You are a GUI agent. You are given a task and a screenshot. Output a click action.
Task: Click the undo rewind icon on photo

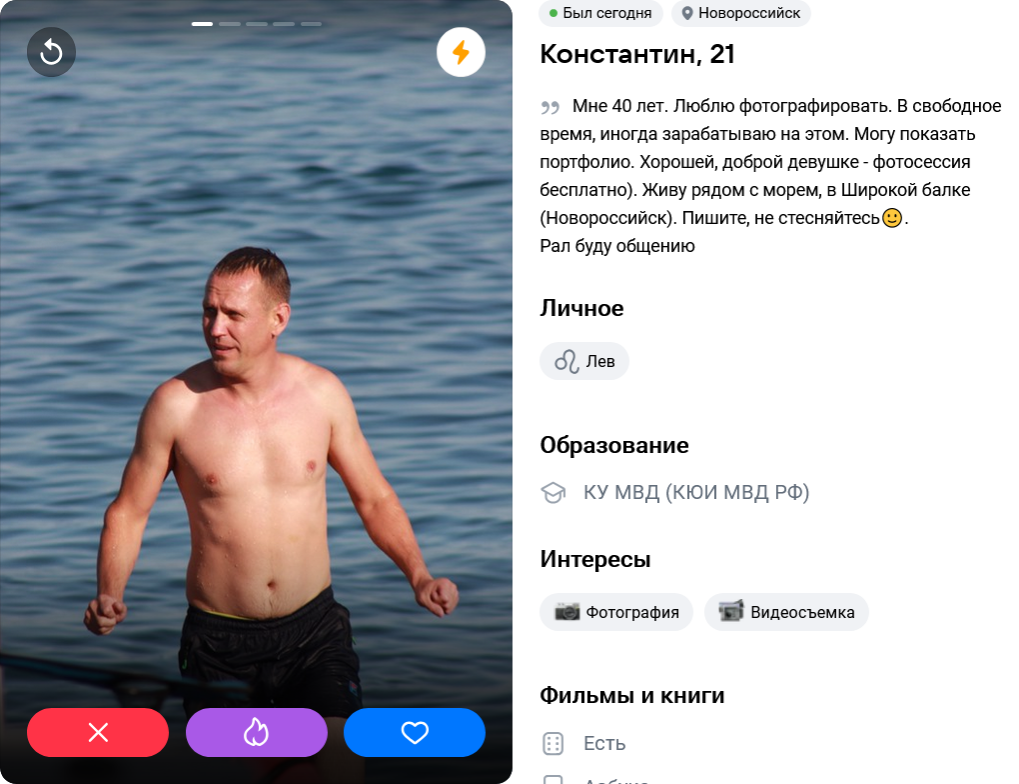pyautogui.click(x=51, y=52)
